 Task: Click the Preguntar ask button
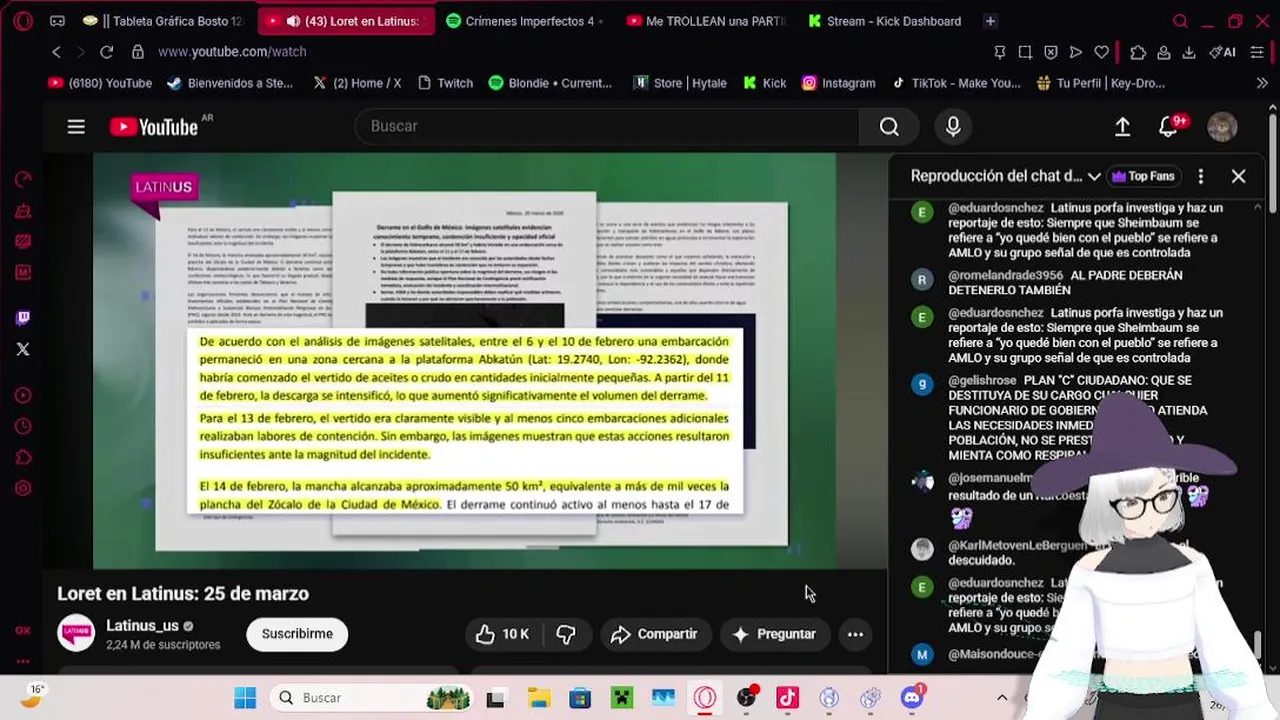(773, 634)
